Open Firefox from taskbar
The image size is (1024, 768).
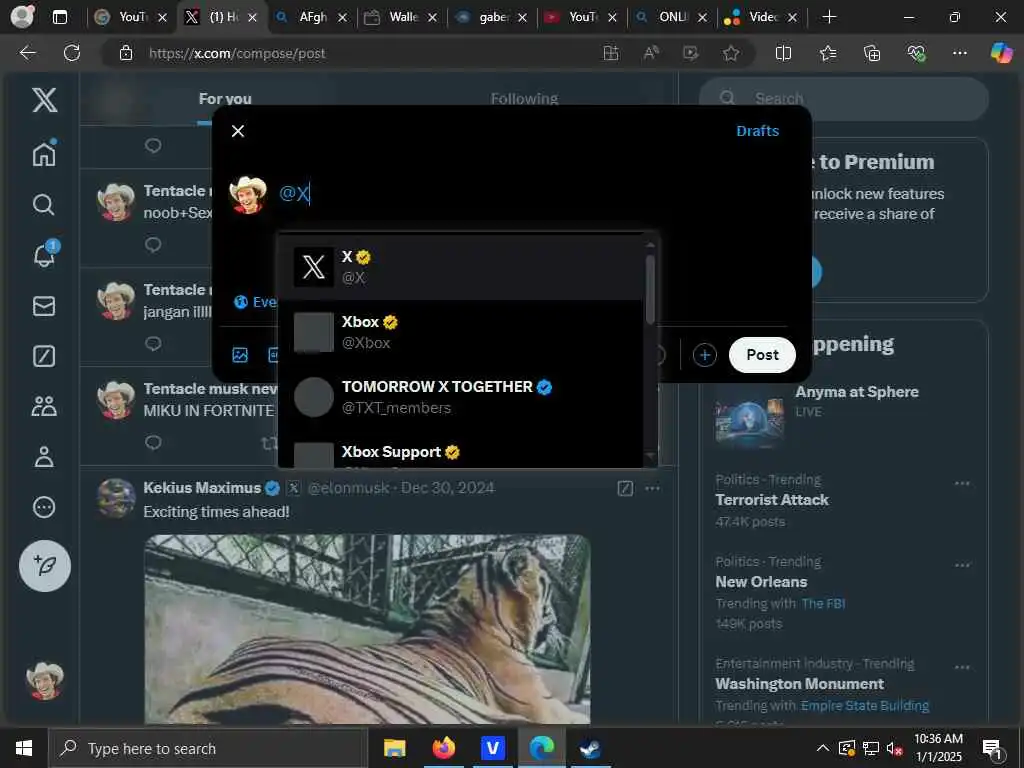pos(443,748)
